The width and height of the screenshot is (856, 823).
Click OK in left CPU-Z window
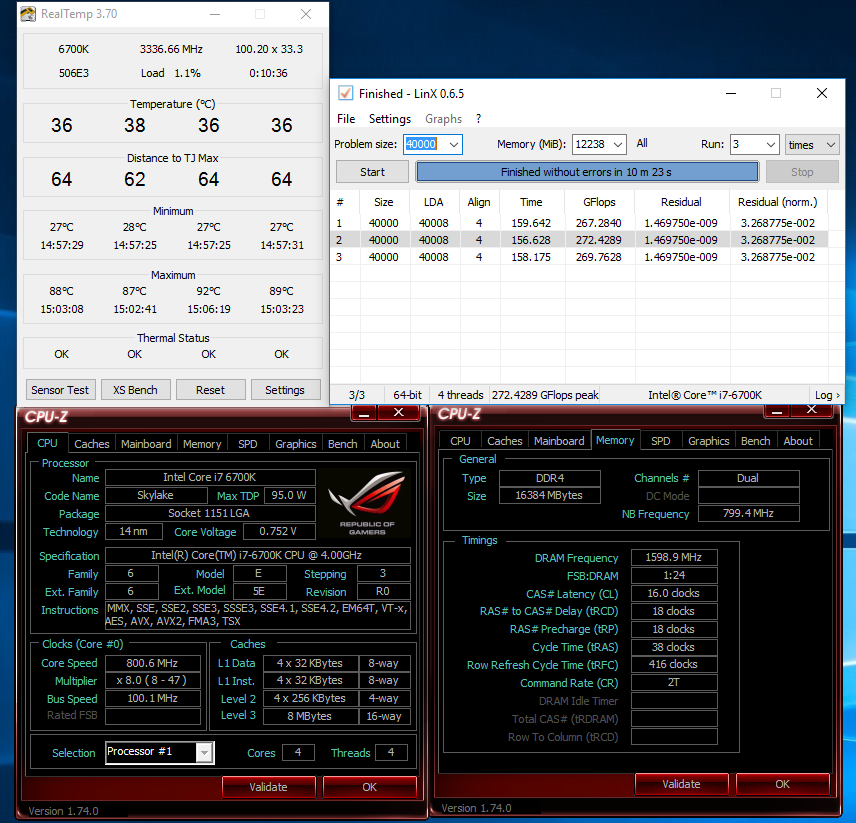click(x=370, y=787)
